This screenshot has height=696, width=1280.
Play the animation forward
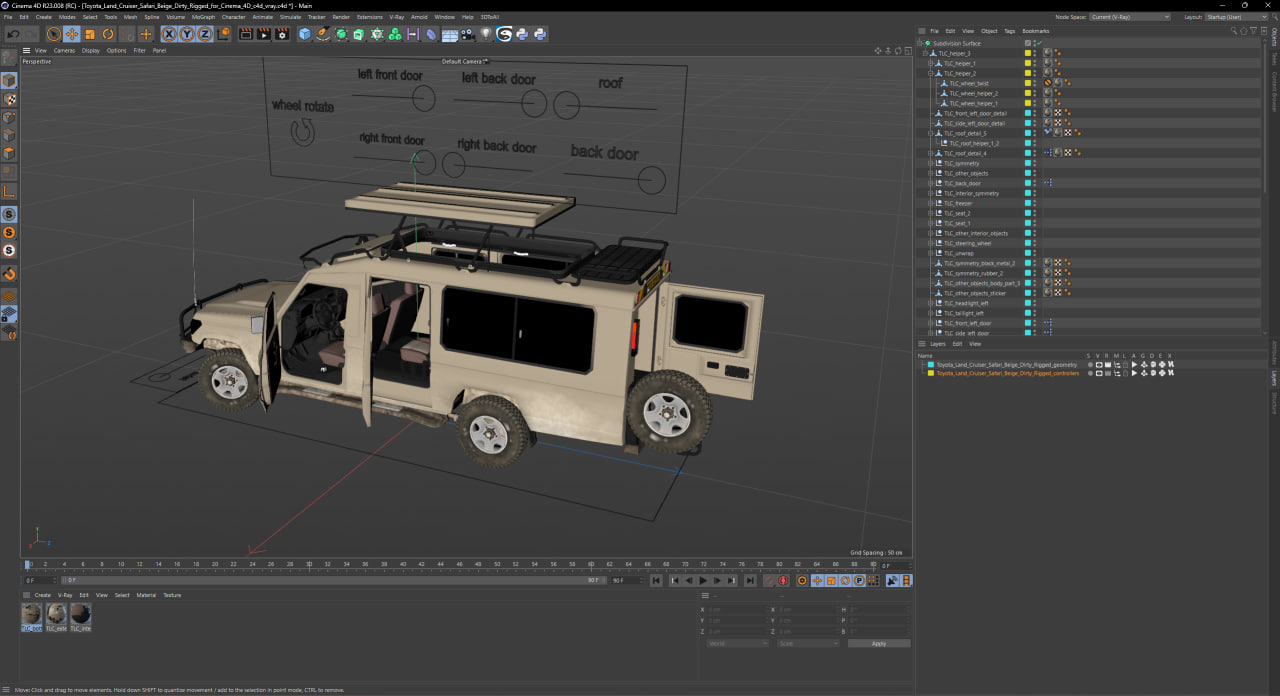pyautogui.click(x=703, y=580)
